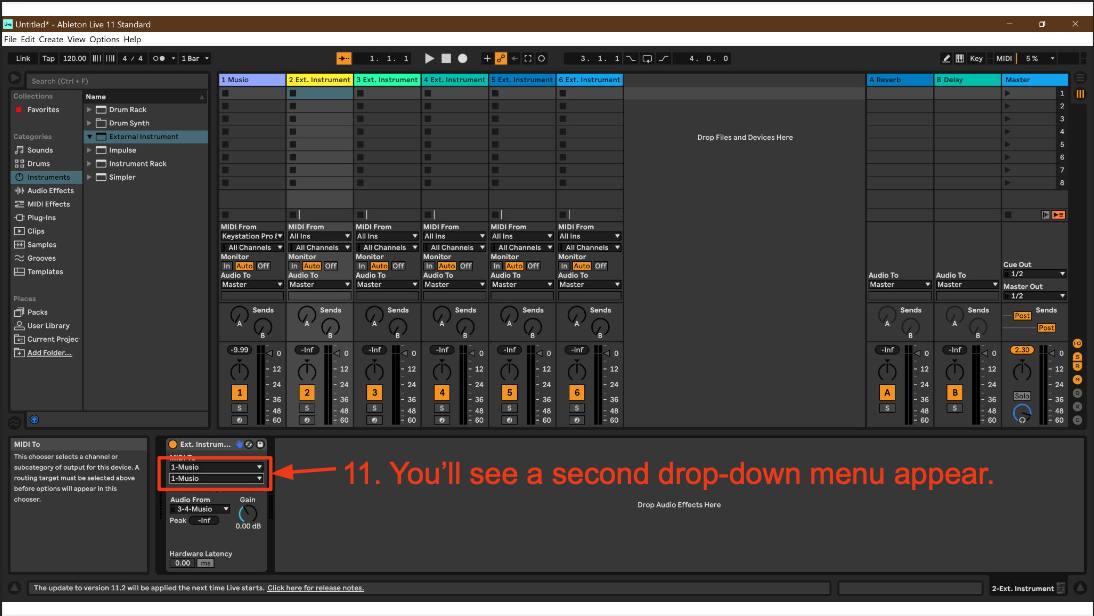Click the Session Record circle button
This screenshot has height=616, width=1094.
(x=541, y=59)
